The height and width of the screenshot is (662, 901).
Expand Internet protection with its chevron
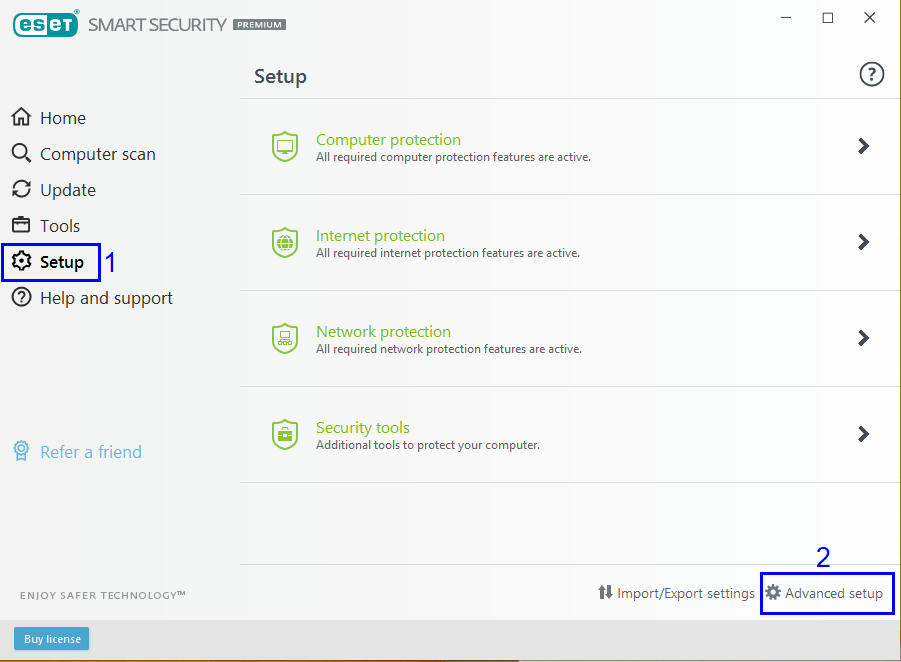point(863,242)
